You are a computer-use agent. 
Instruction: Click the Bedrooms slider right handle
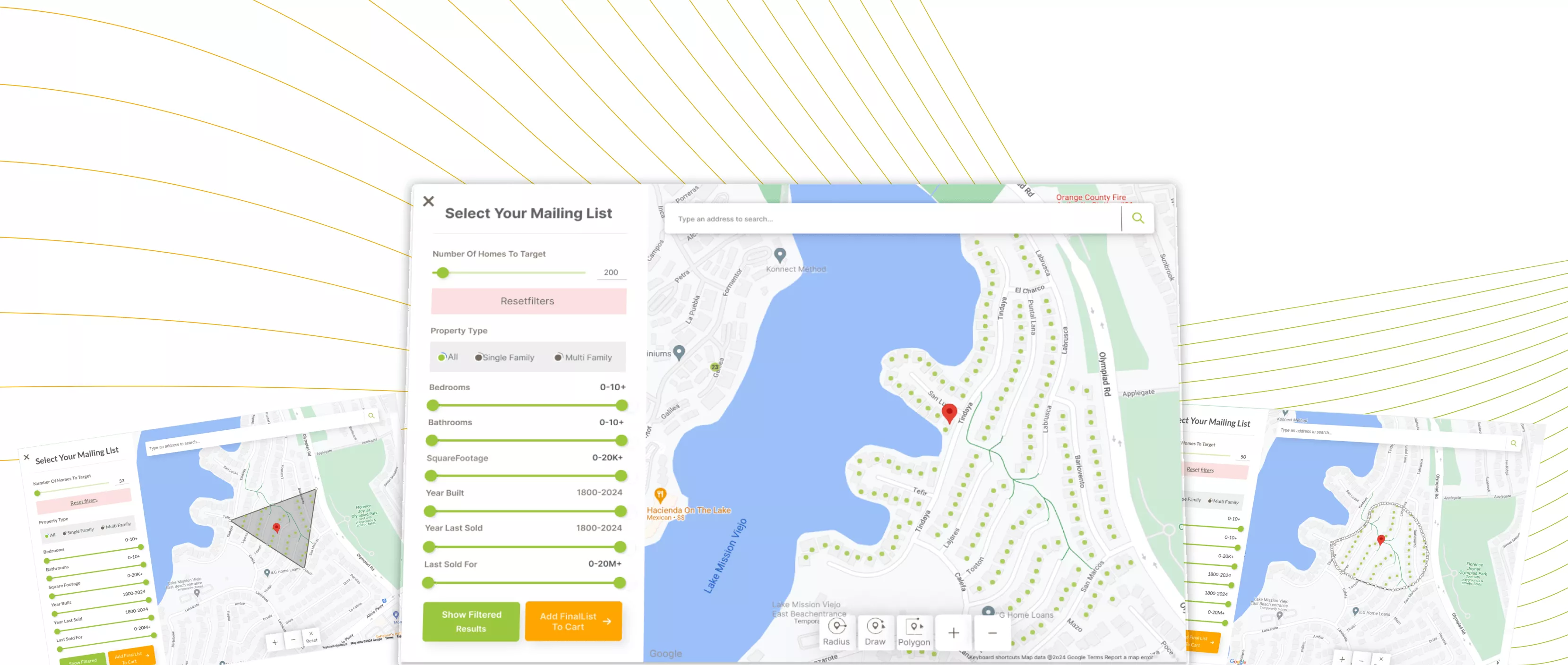621,405
